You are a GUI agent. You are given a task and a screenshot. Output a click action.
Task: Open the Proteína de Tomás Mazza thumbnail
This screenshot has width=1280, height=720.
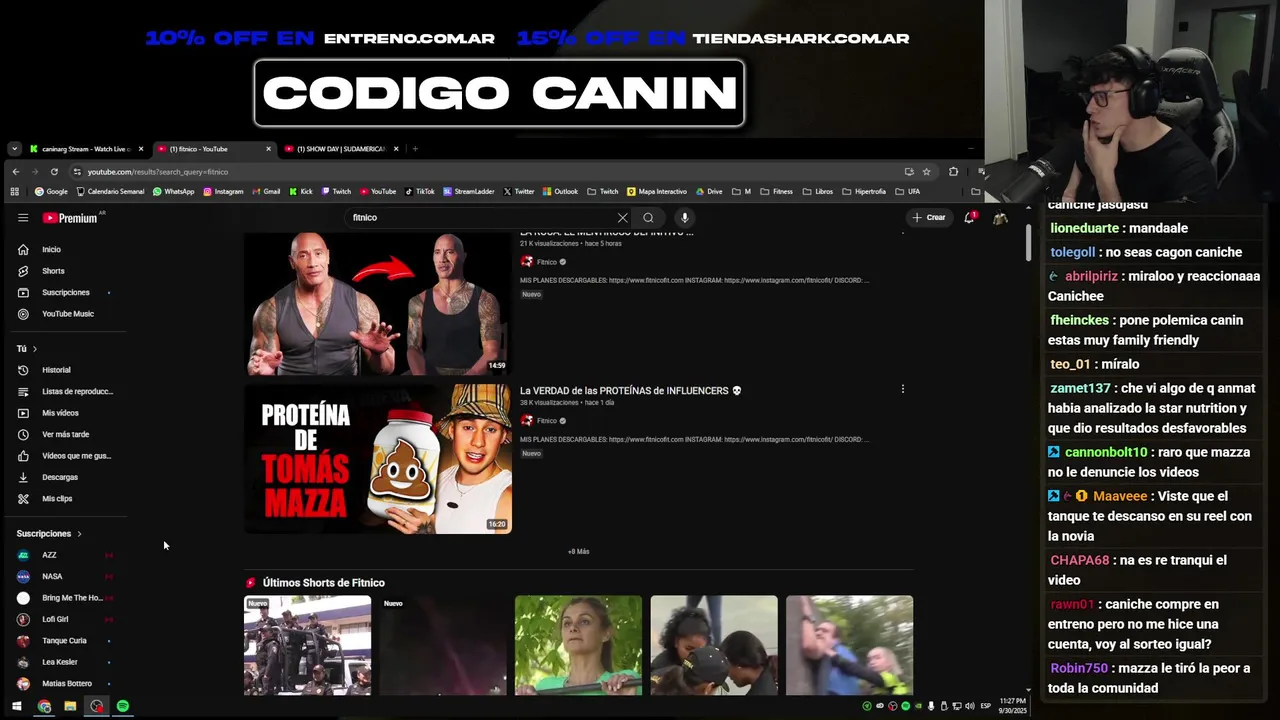[378, 459]
